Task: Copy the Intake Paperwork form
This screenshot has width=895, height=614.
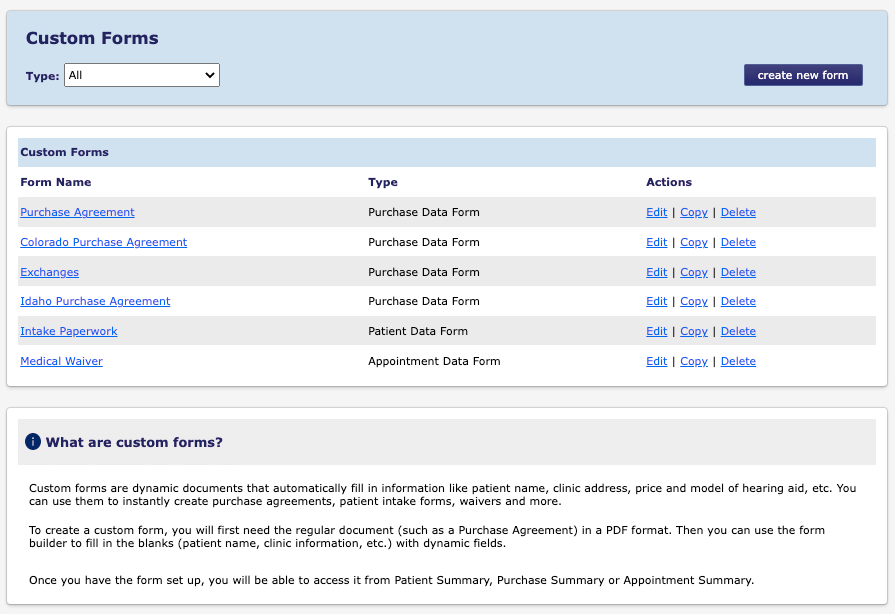Action: 694,332
